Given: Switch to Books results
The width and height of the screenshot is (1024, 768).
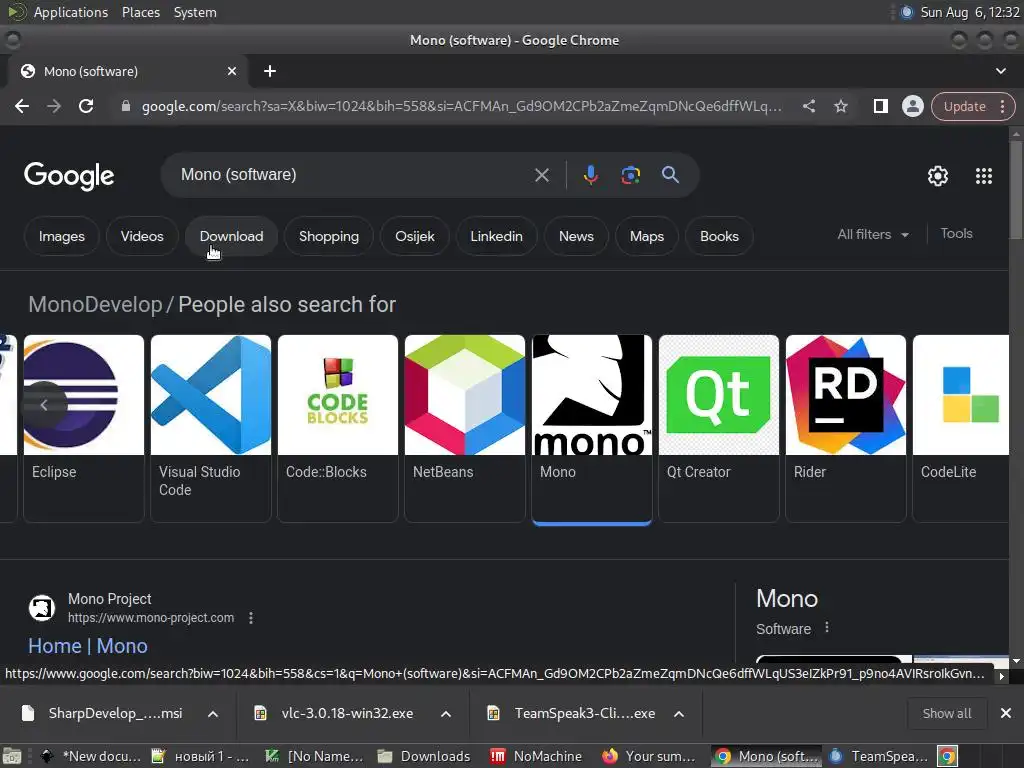Looking at the screenshot, I should tap(719, 236).
